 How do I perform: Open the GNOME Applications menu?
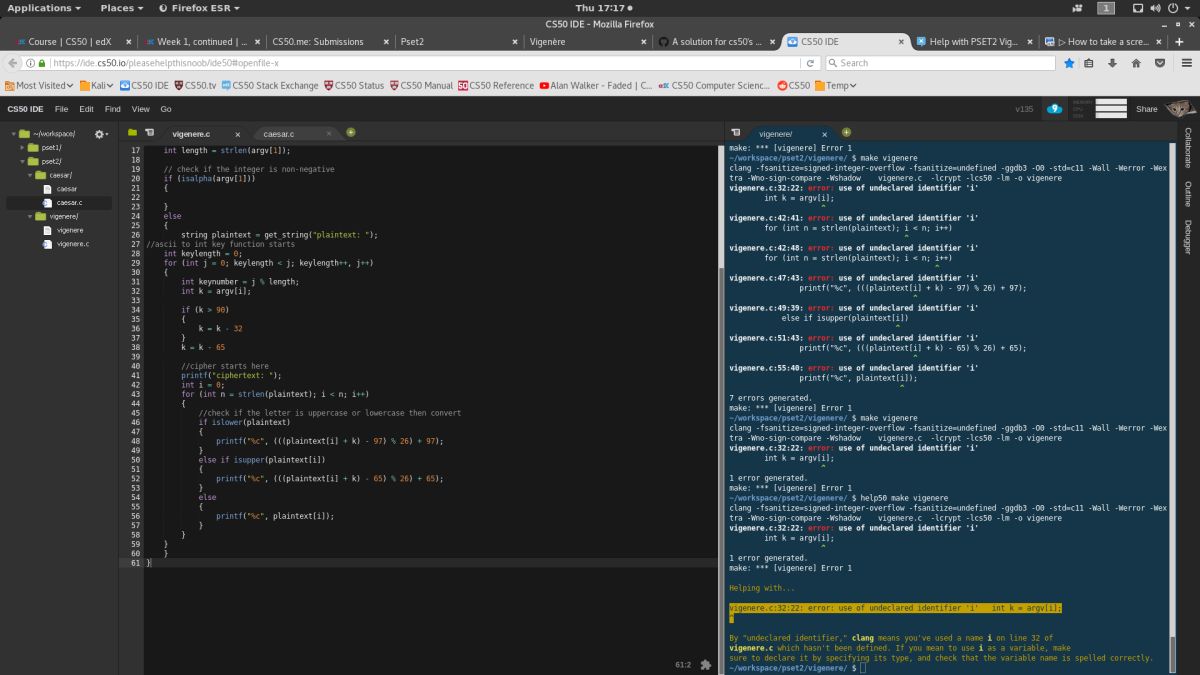(x=44, y=8)
